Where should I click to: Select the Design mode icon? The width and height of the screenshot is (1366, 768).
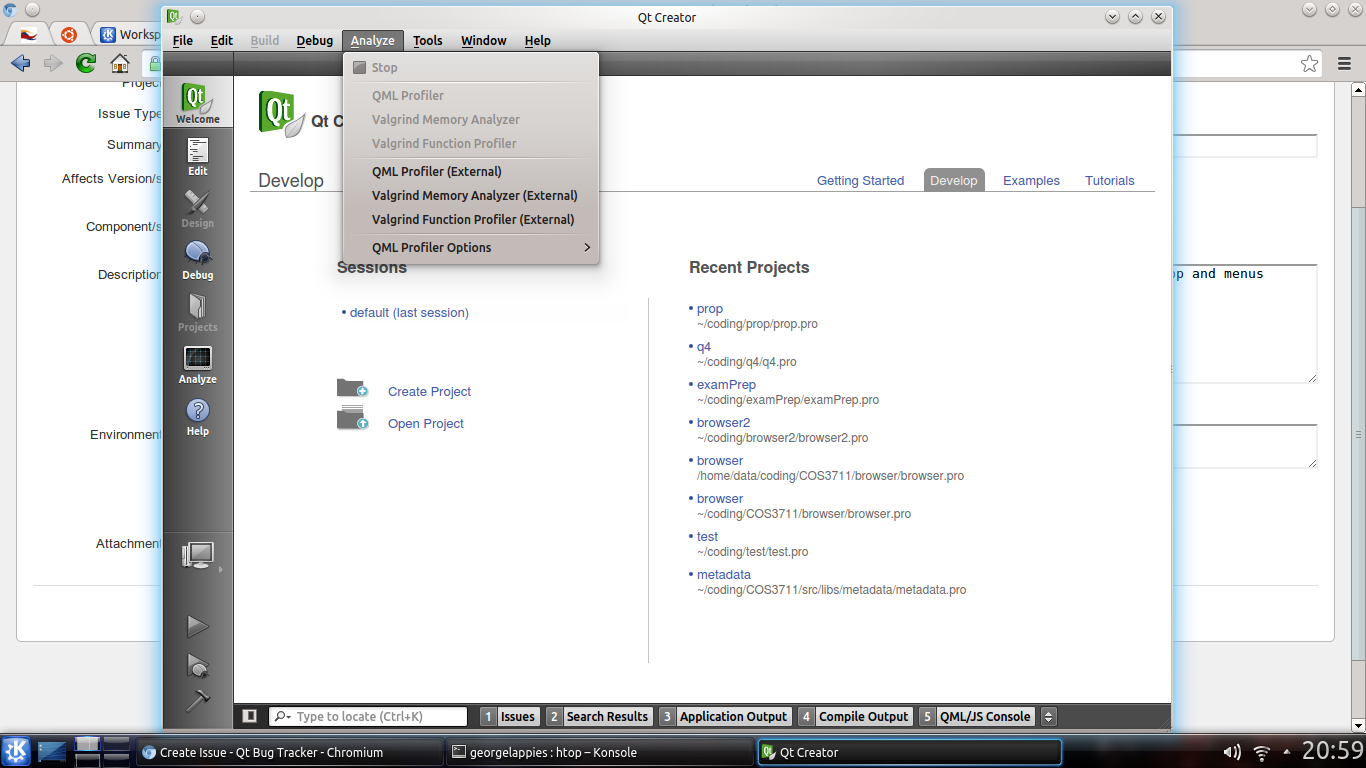click(198, 208)
